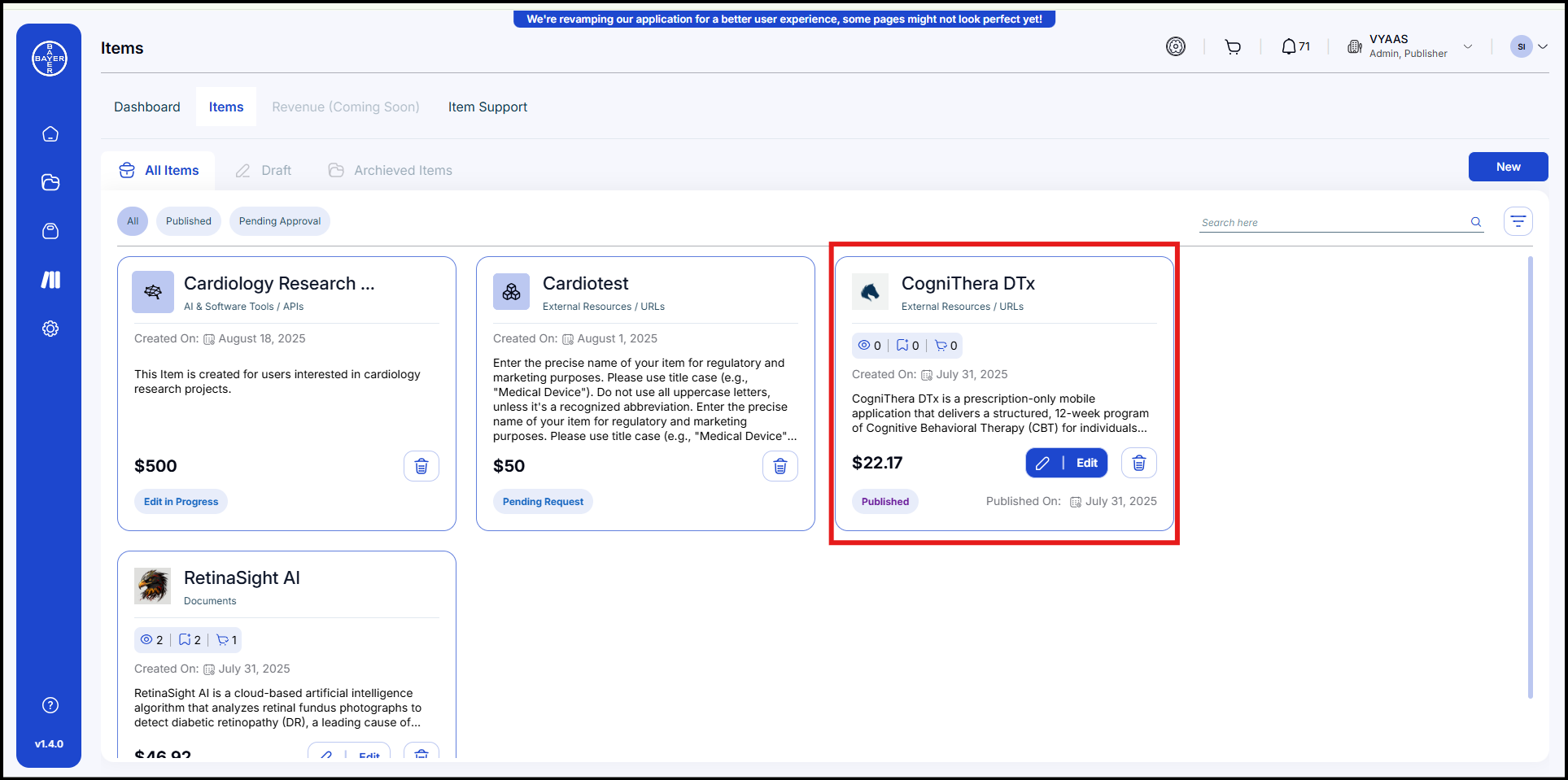The width and height of the screenshot is (1568, 780).
Task: Click the v1.4.0 version label
Action: coord(49,744)
